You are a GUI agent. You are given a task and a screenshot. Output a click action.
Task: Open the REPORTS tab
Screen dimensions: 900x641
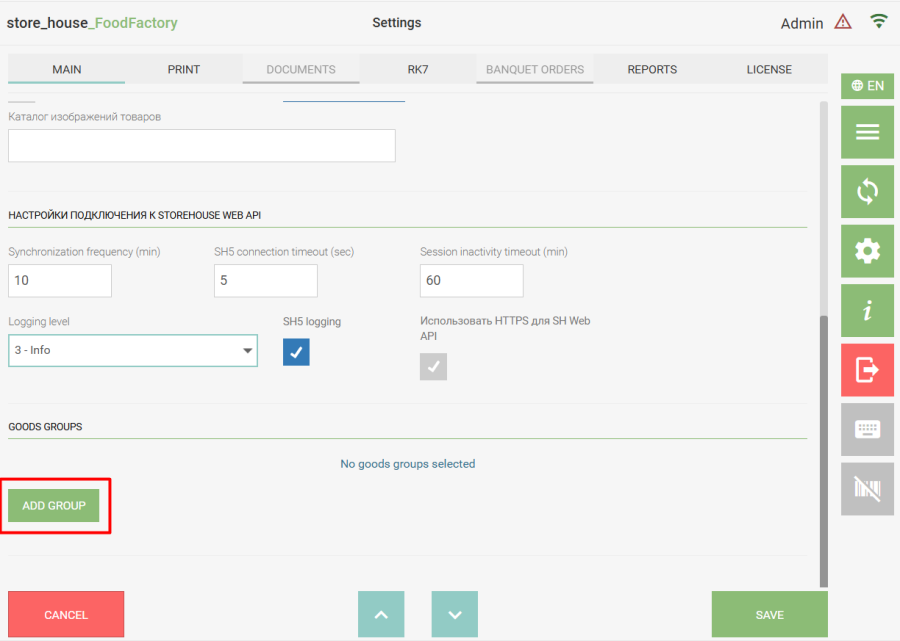[x=652, y=69]
